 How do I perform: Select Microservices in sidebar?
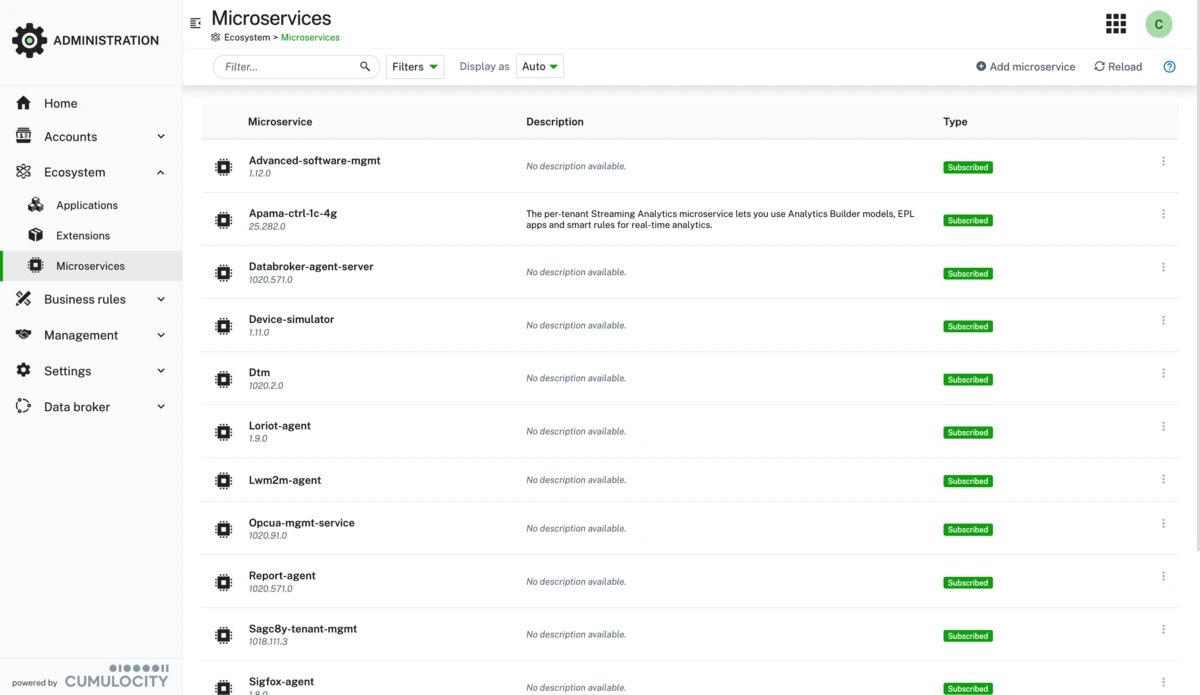91,266
